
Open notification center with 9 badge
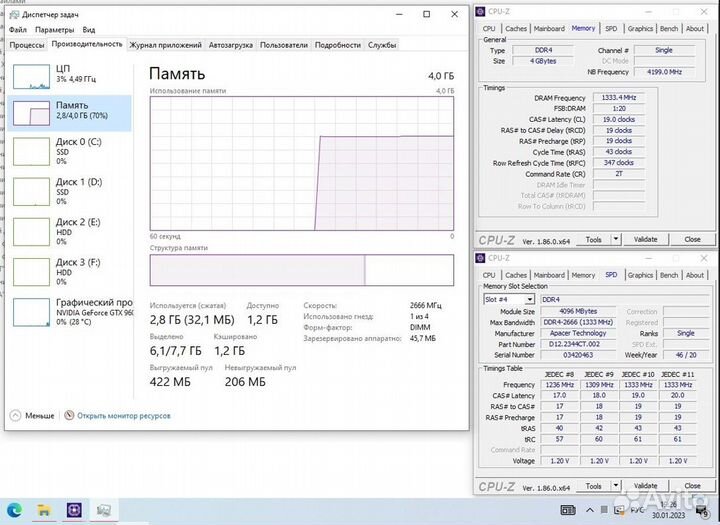pyautogui.click(x=702, y=511)
